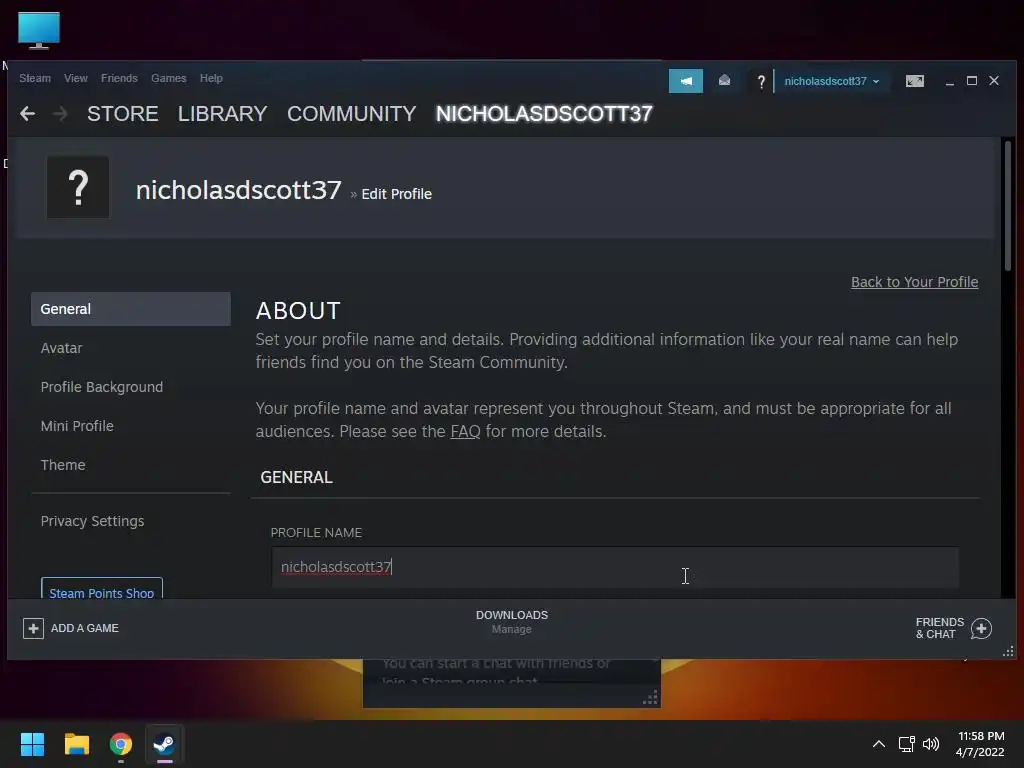
Task: Select the General settings section
Action: (131, 309)
